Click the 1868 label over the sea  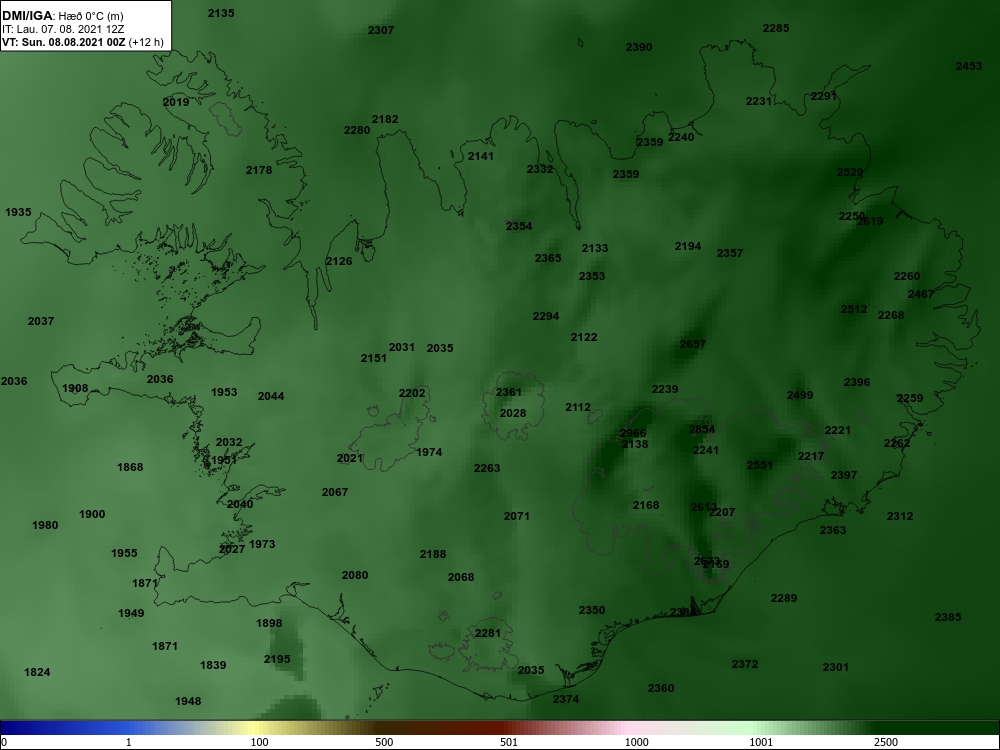130,468
